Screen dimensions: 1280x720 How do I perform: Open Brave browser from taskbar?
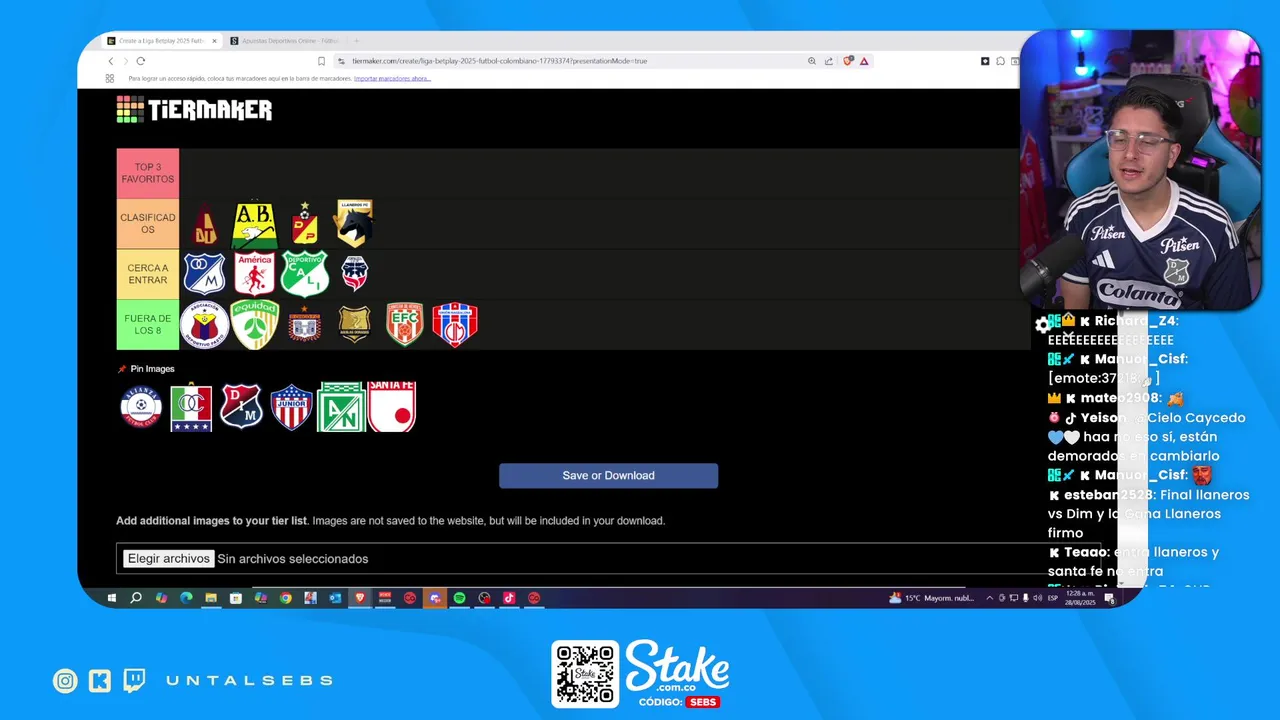[x=360, y=598]
